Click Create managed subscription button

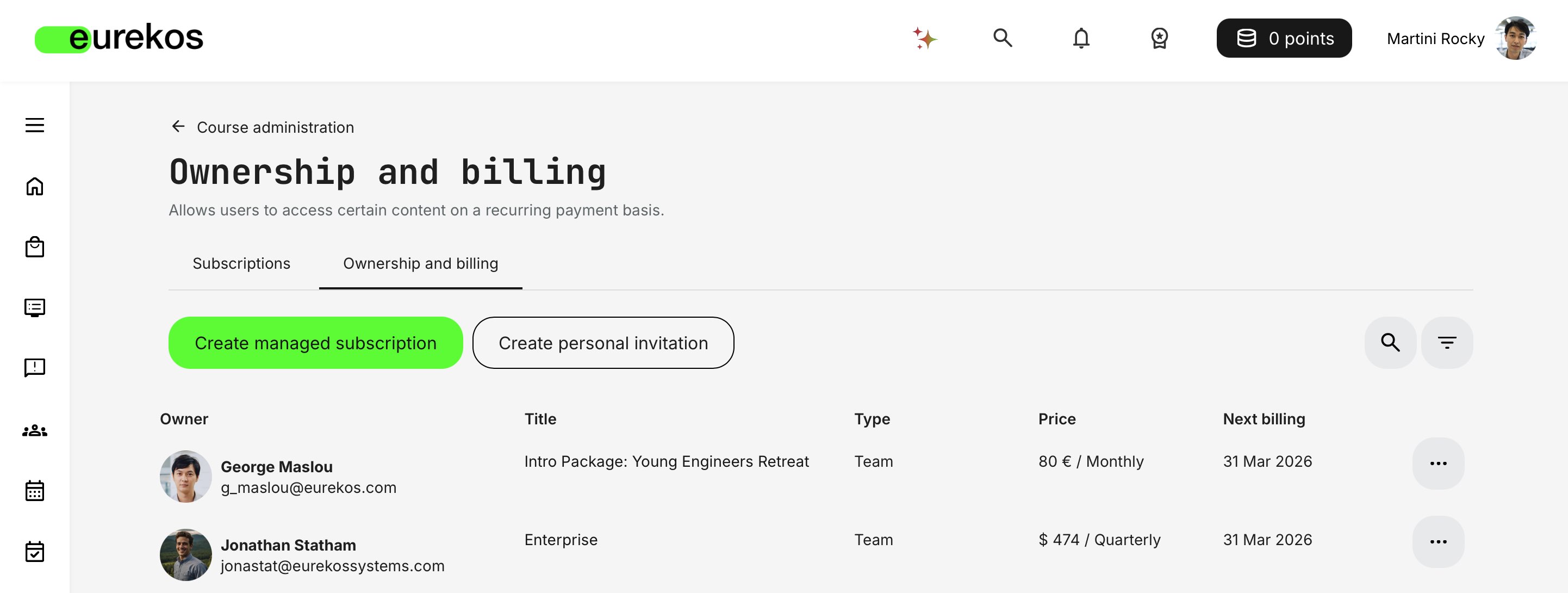click(x=315, y=343)
